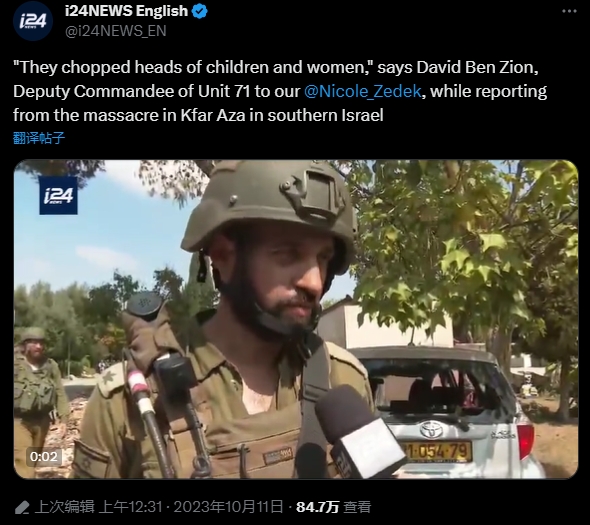The height and width of the screenshot is (525, 590).
Task: Click the 上午12:31 post timestamp
Action: click(131, 507)
